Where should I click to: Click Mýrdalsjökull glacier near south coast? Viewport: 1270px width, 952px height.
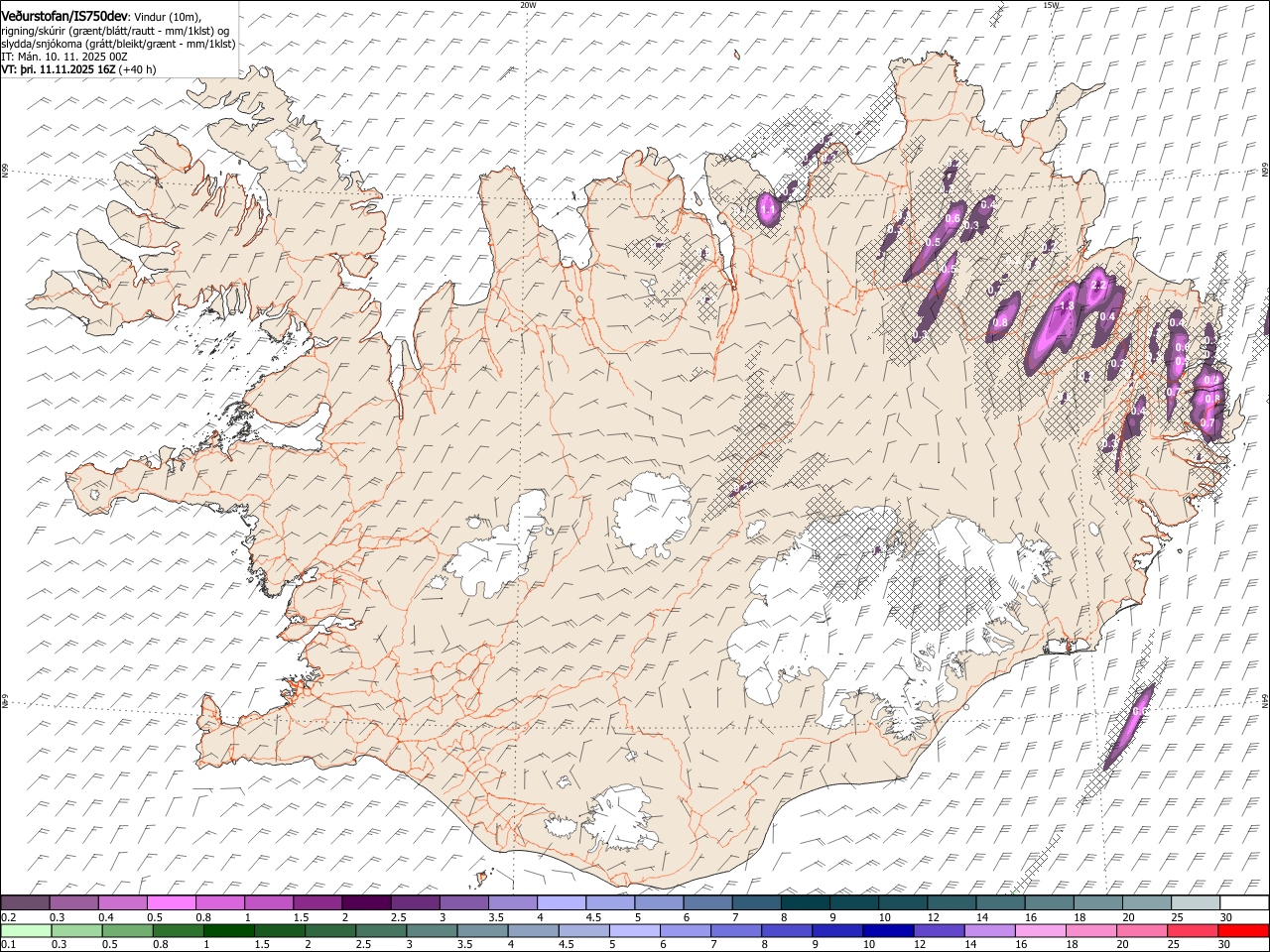pyautogui.click(x=620, y=818)
